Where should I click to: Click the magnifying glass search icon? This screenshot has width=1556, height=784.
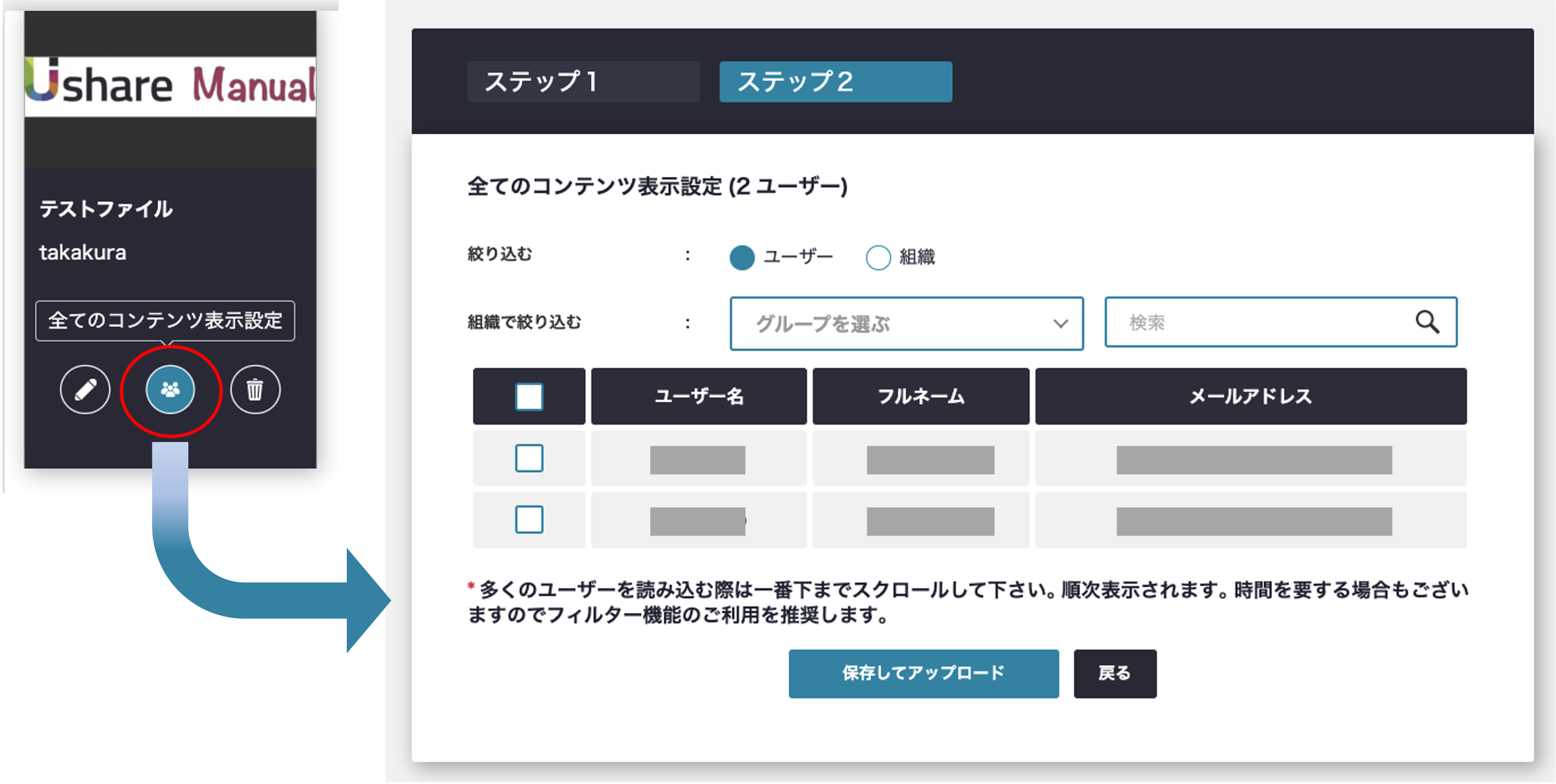1426,322
